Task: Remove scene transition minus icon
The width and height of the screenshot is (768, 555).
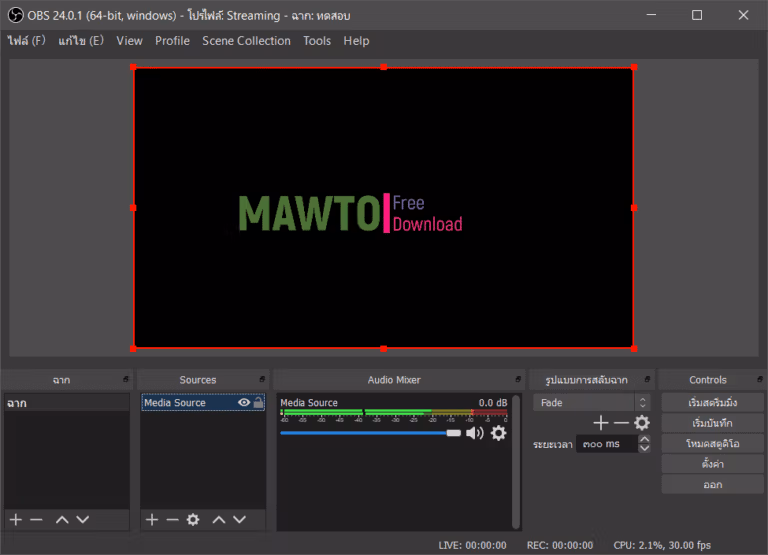Action: (x=621, y=422)
